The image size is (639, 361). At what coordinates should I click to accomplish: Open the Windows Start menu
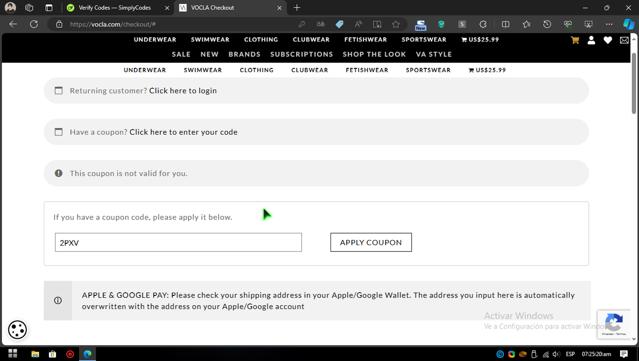[x=13, y=354]
